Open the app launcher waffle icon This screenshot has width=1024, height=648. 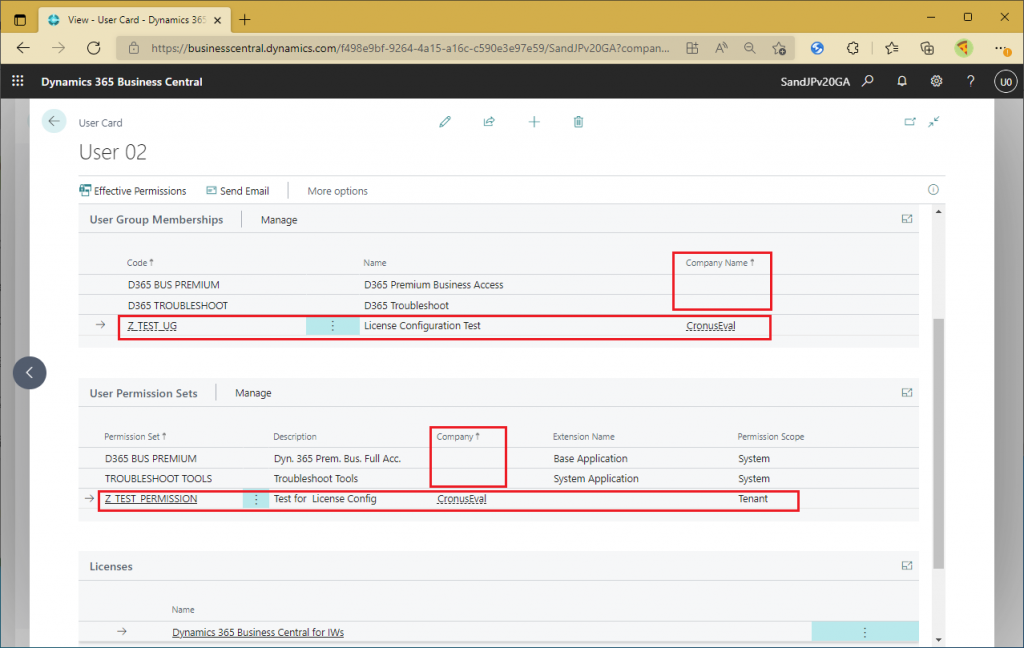coord(18,81)
